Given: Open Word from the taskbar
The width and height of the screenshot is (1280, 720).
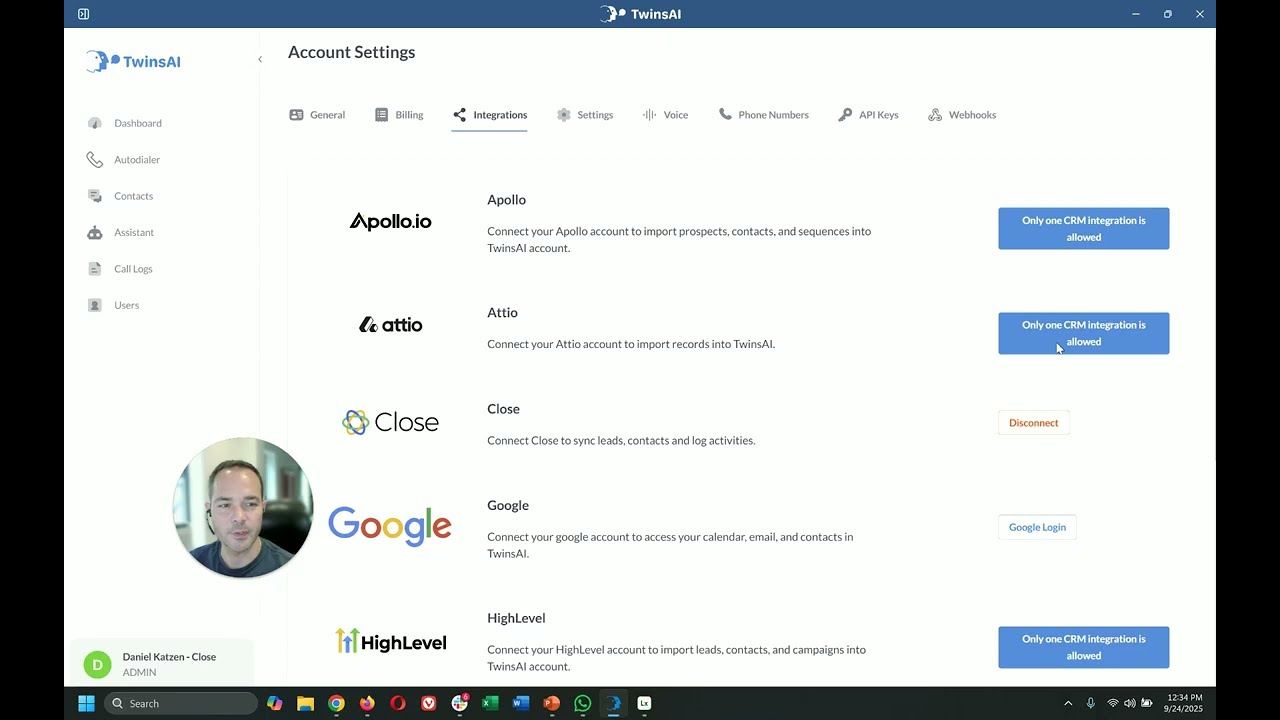Looking at the screenshot, I should pos(521,703).
